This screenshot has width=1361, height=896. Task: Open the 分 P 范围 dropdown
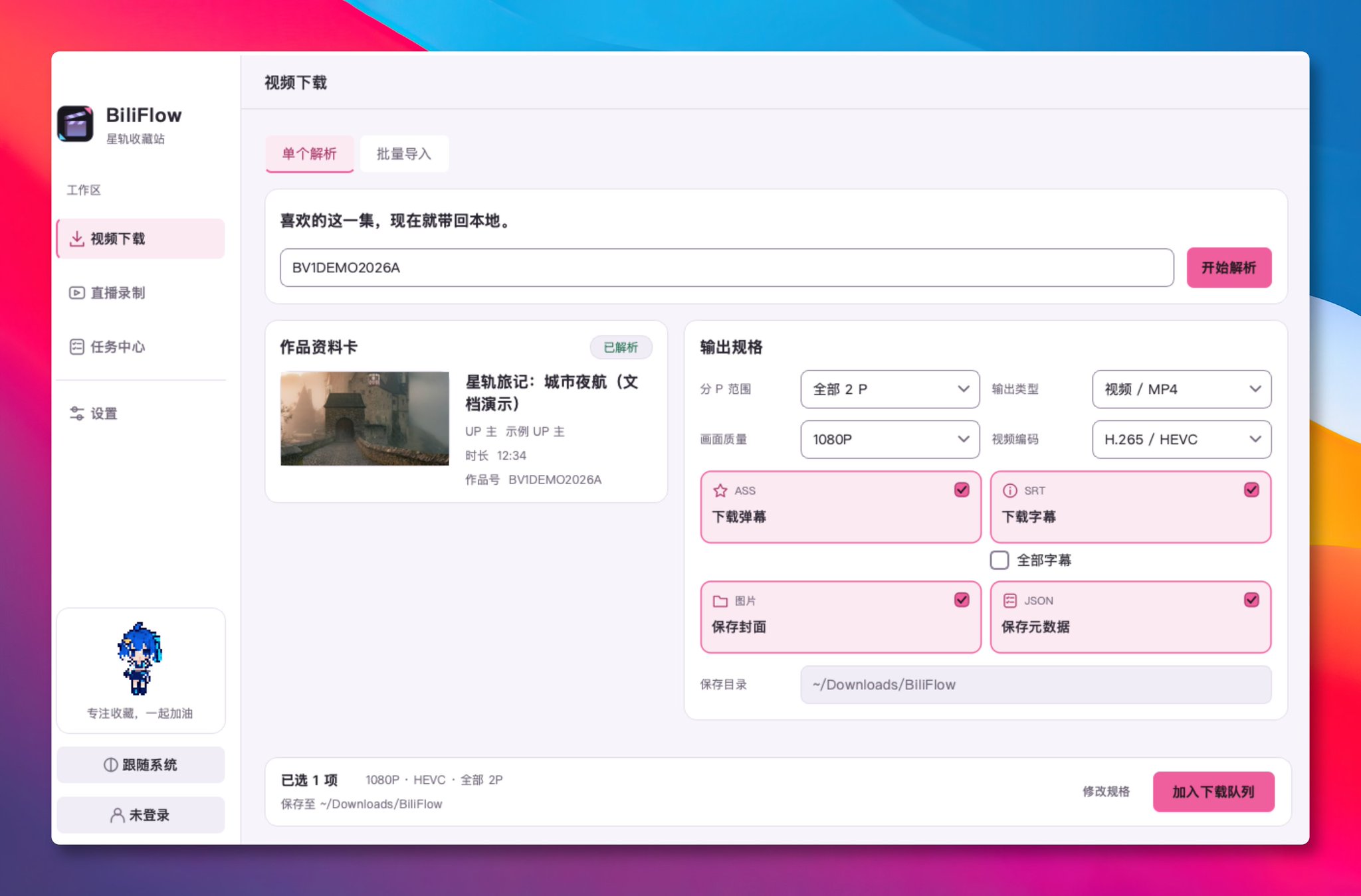[890, 389]
